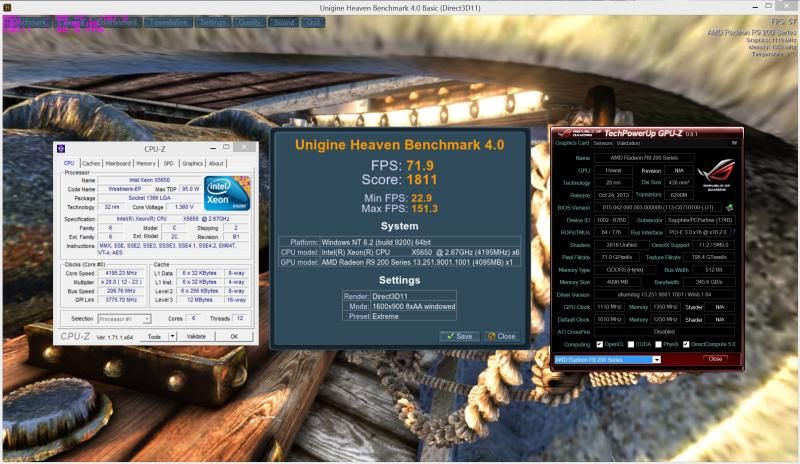Click the camera screenshot icon in GPU-Z header
The height and width of the screenshot is (464, 800).
pyautogui.click(x=734, y=143)
